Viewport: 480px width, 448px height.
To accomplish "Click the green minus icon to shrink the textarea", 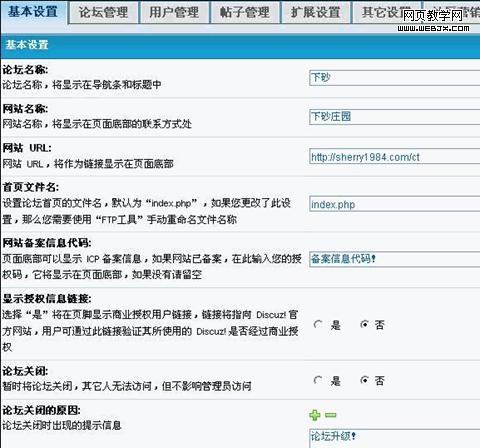I will coord(331,415).
